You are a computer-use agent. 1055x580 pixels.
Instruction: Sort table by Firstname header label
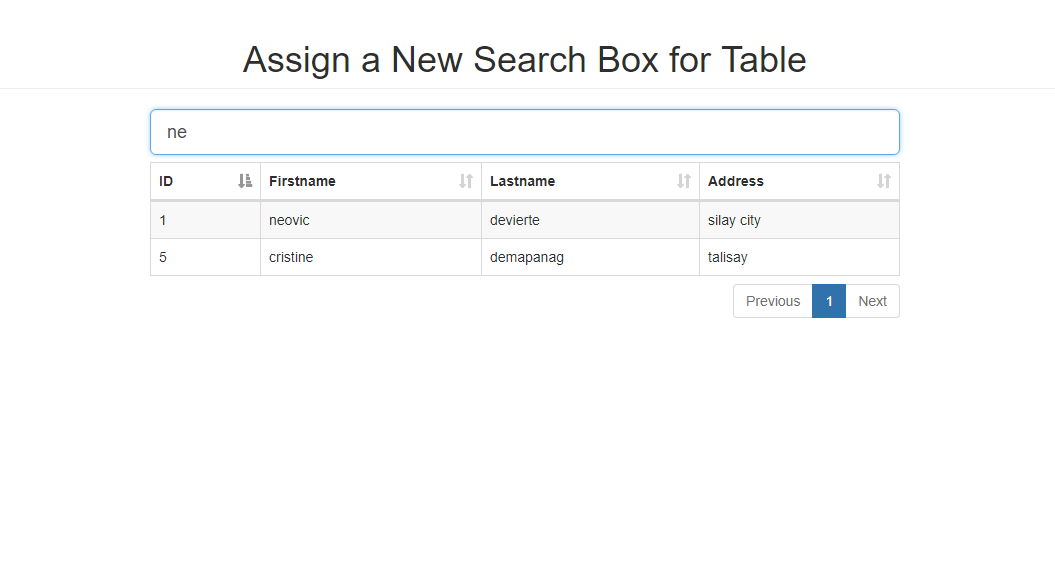pos(302,181)
